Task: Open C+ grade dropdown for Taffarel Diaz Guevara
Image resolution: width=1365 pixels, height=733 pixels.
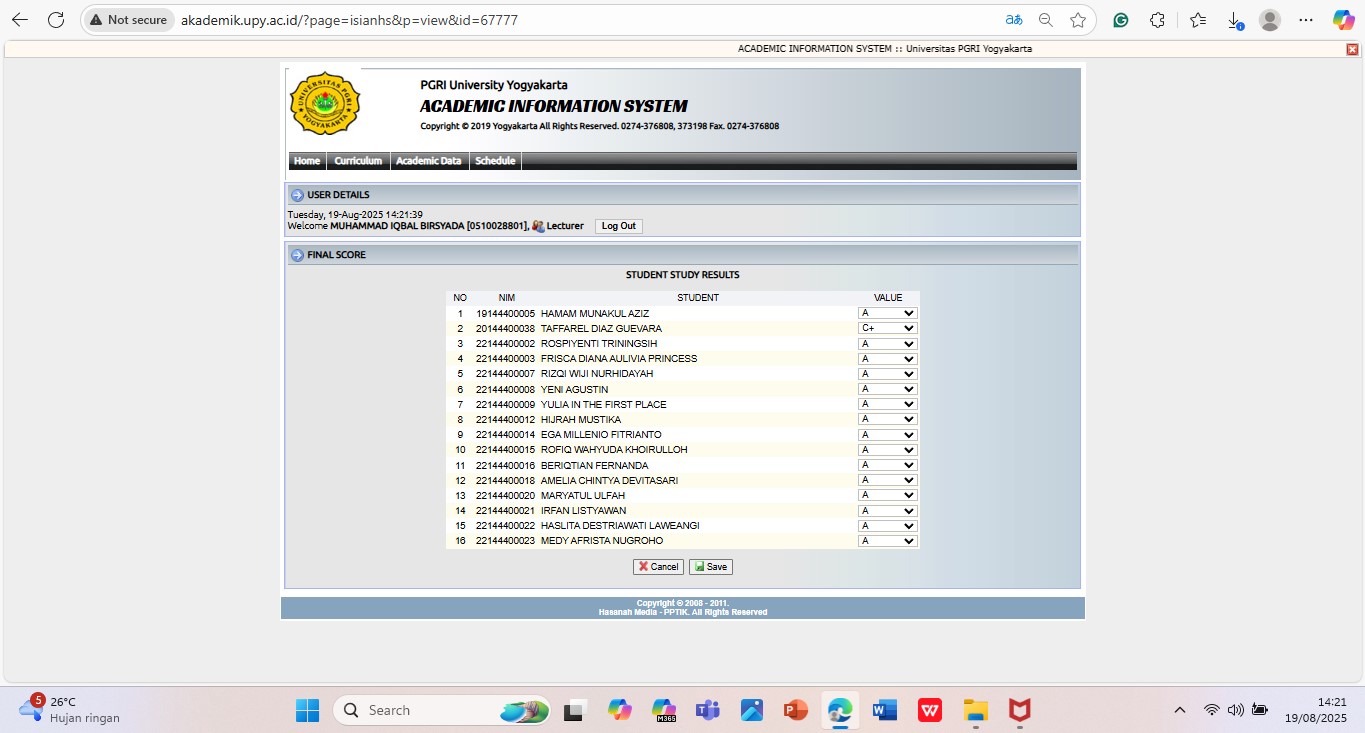Action: 887,328
